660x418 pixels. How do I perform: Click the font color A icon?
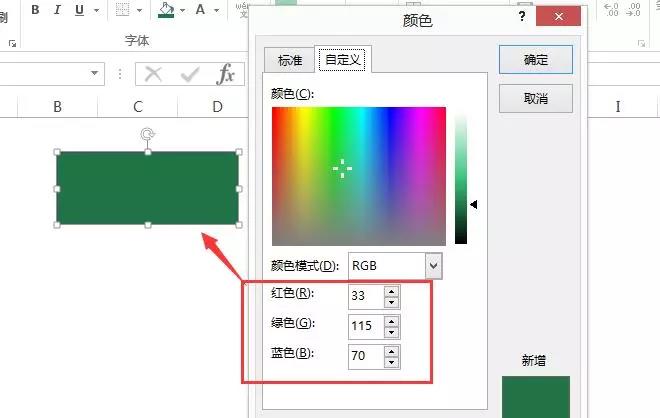200,10
